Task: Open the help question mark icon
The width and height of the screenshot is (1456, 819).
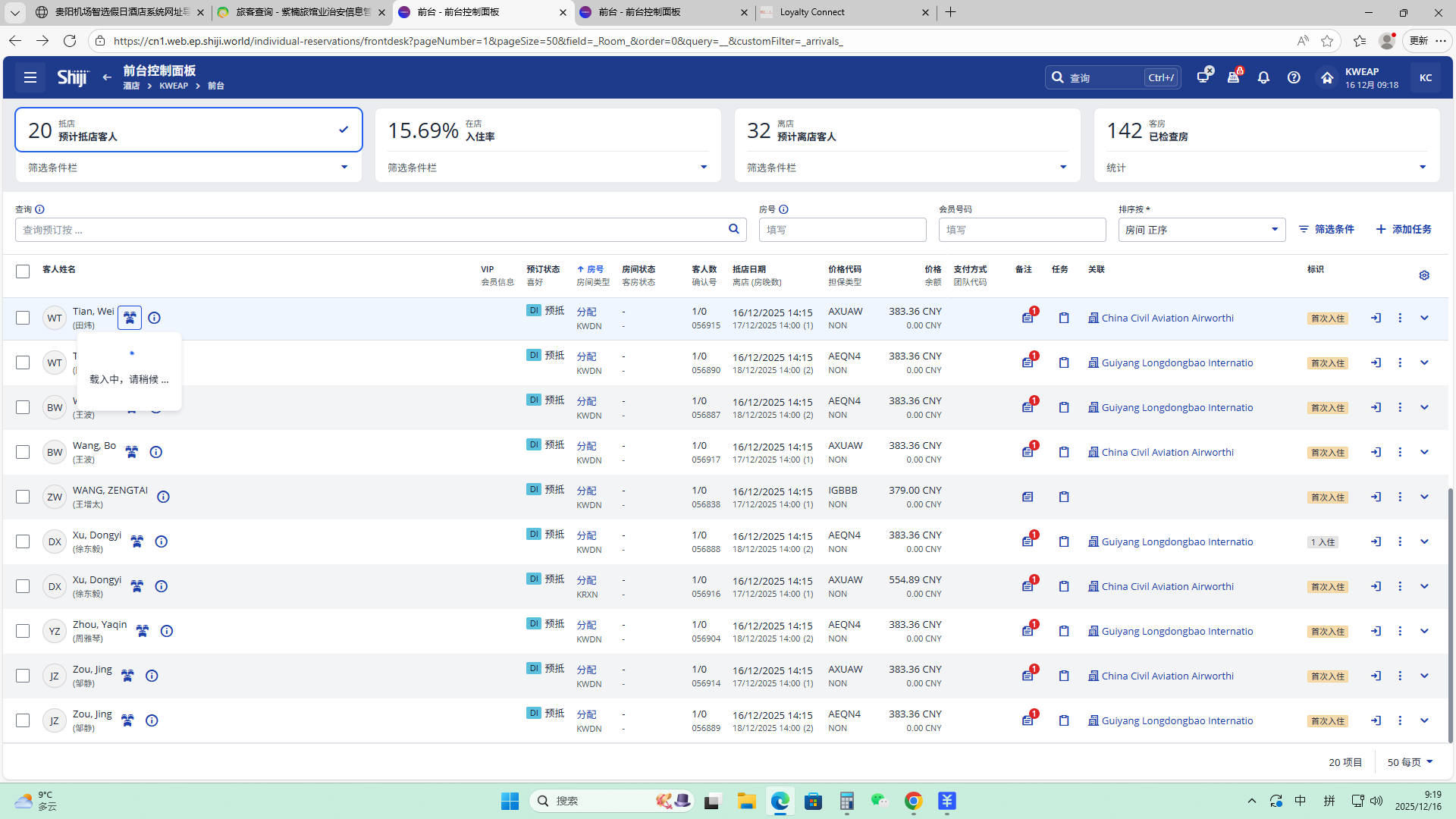Action: click(x=1294, y=77)
